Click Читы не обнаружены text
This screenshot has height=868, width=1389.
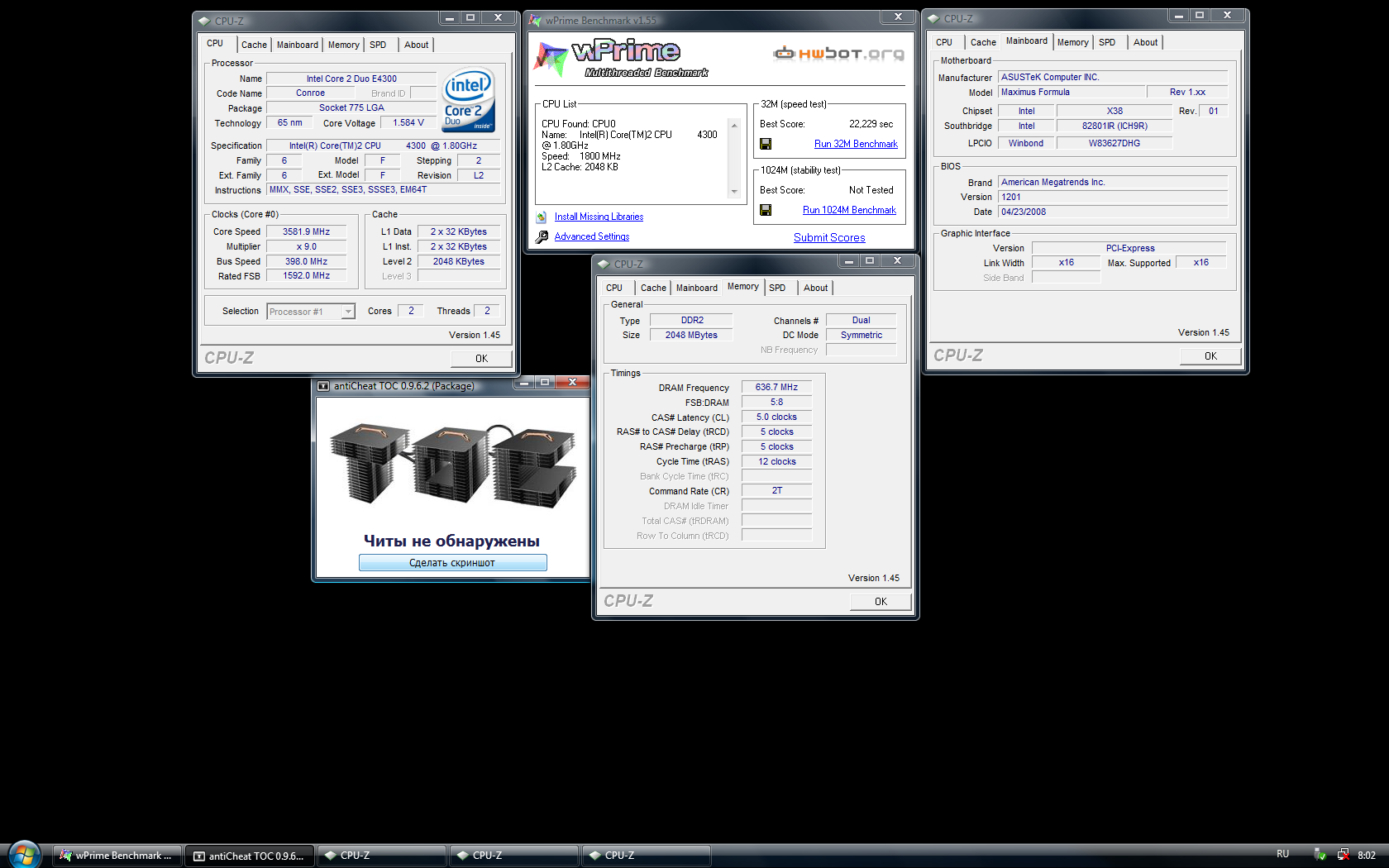(x=451, y=541)
